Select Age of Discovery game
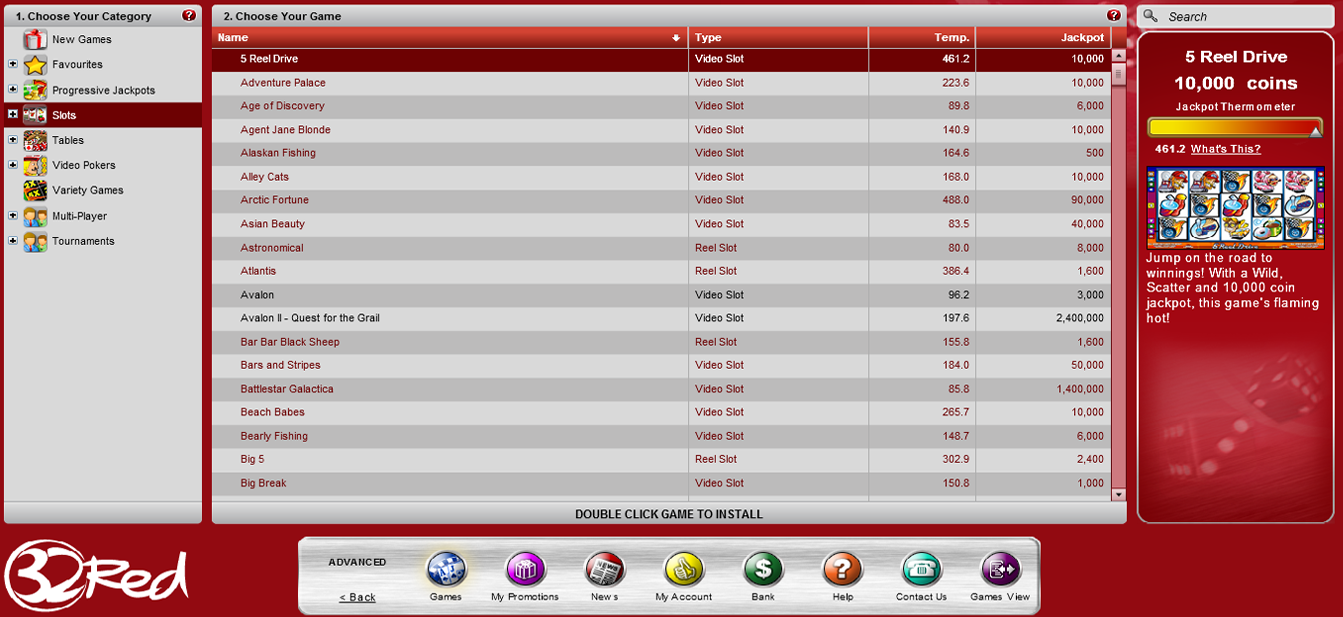Image resolution: width=1343 pixels, height=617 pixels. coord(661,106)
